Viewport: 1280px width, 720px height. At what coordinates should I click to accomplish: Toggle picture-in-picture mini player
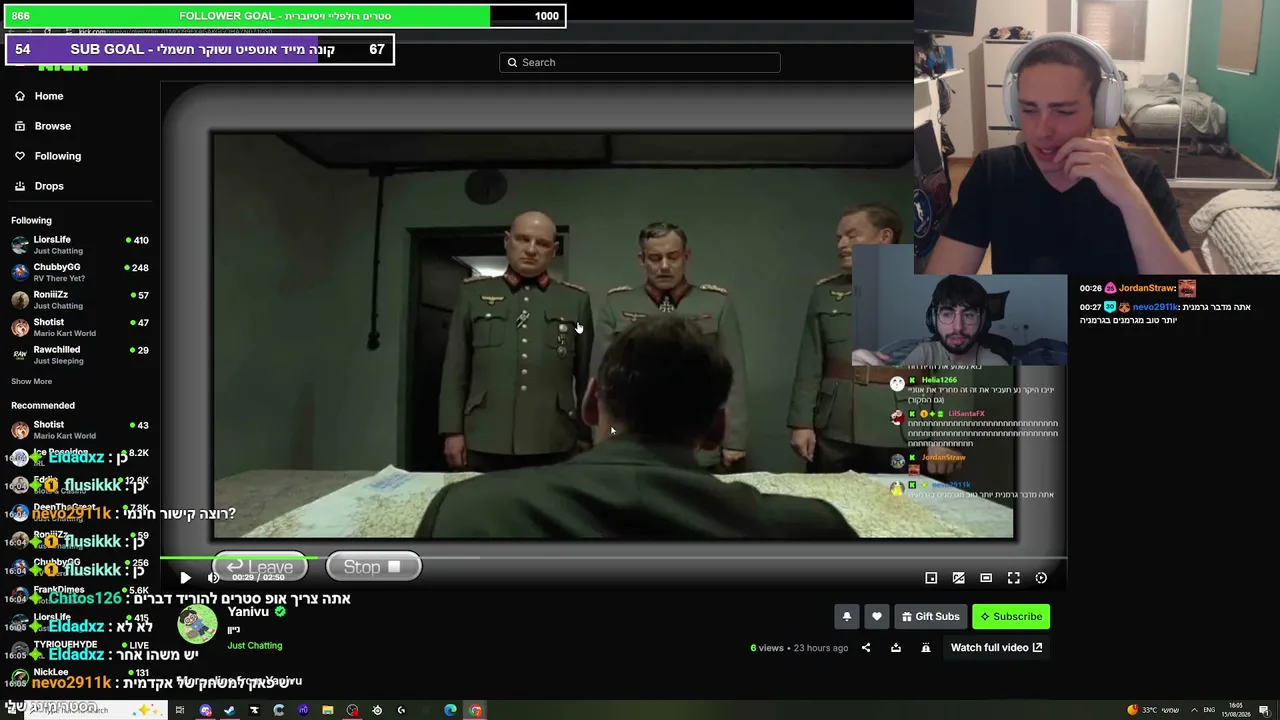point(931,578)
